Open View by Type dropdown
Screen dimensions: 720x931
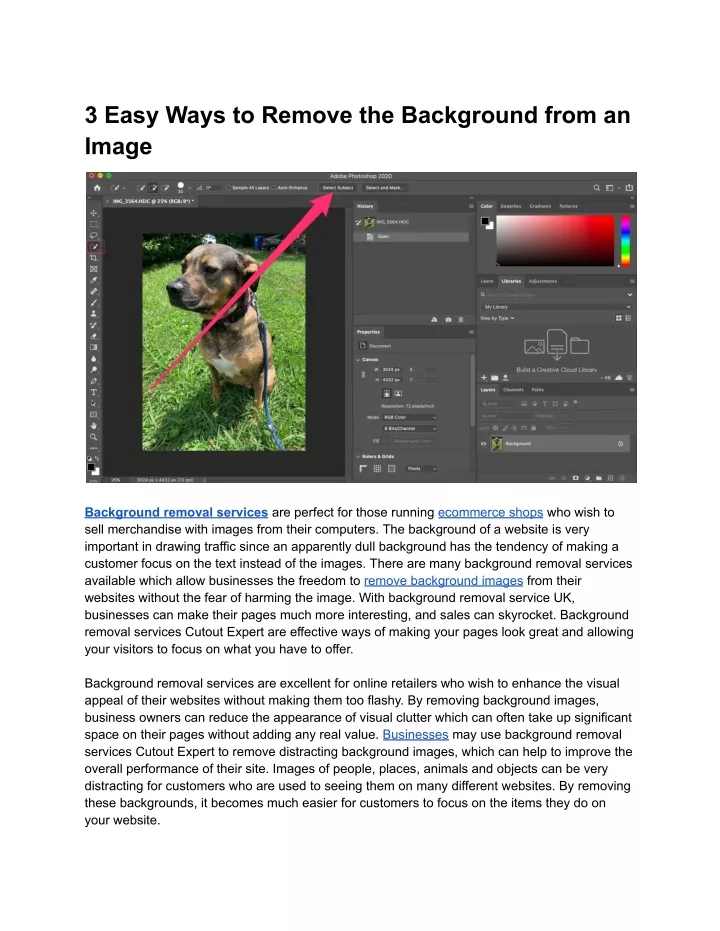[x=497, y=318]
